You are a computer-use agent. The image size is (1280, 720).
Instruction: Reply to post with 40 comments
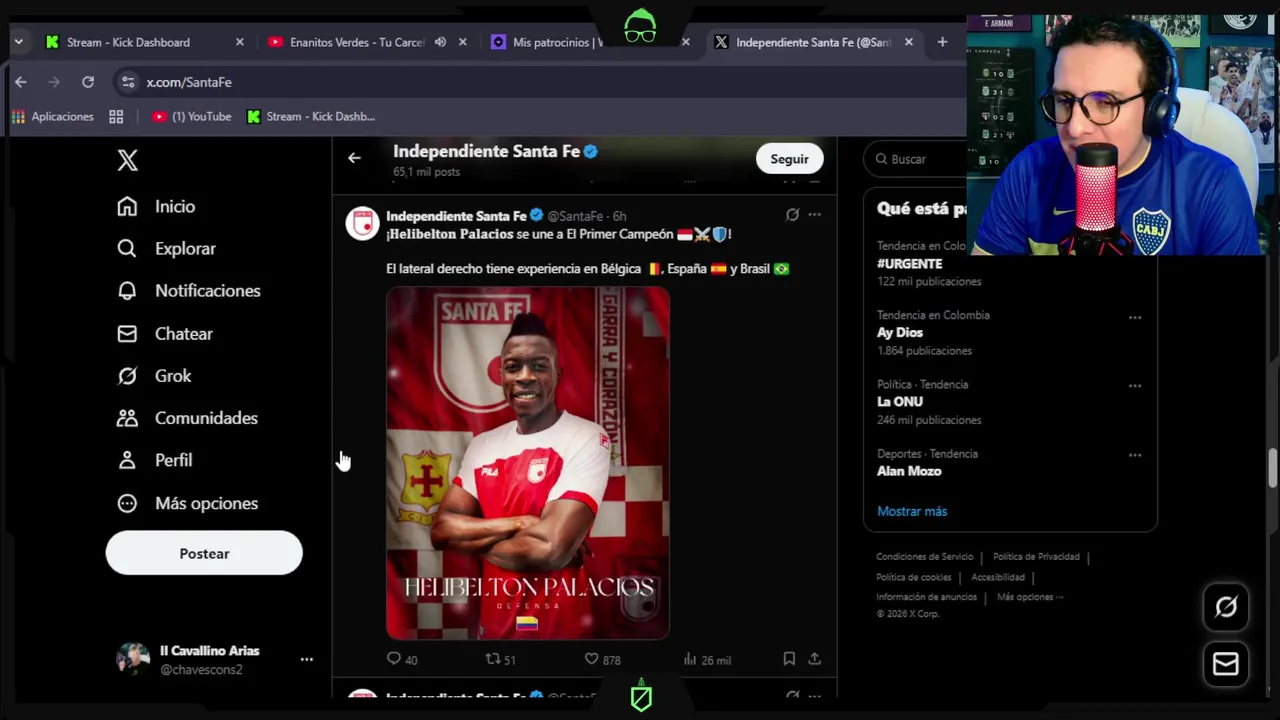pos(402,659)
